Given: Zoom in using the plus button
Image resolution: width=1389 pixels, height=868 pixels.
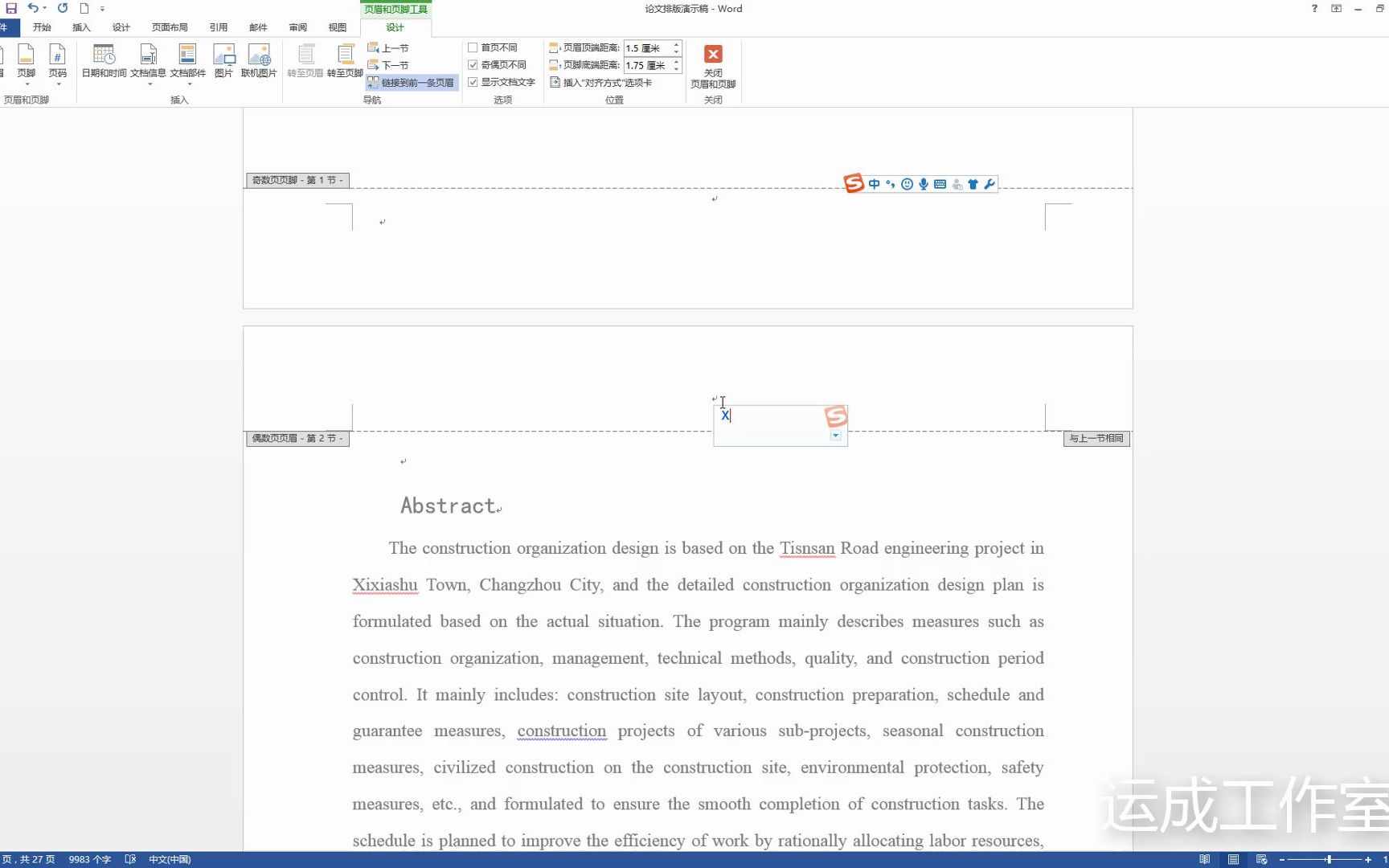Looking at the screenshot, I should [1368, 859].
